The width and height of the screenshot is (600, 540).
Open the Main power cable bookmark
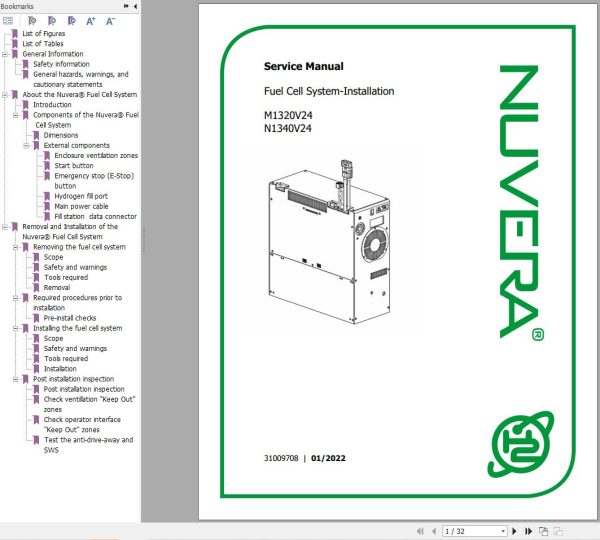click(x=81, y=206)
